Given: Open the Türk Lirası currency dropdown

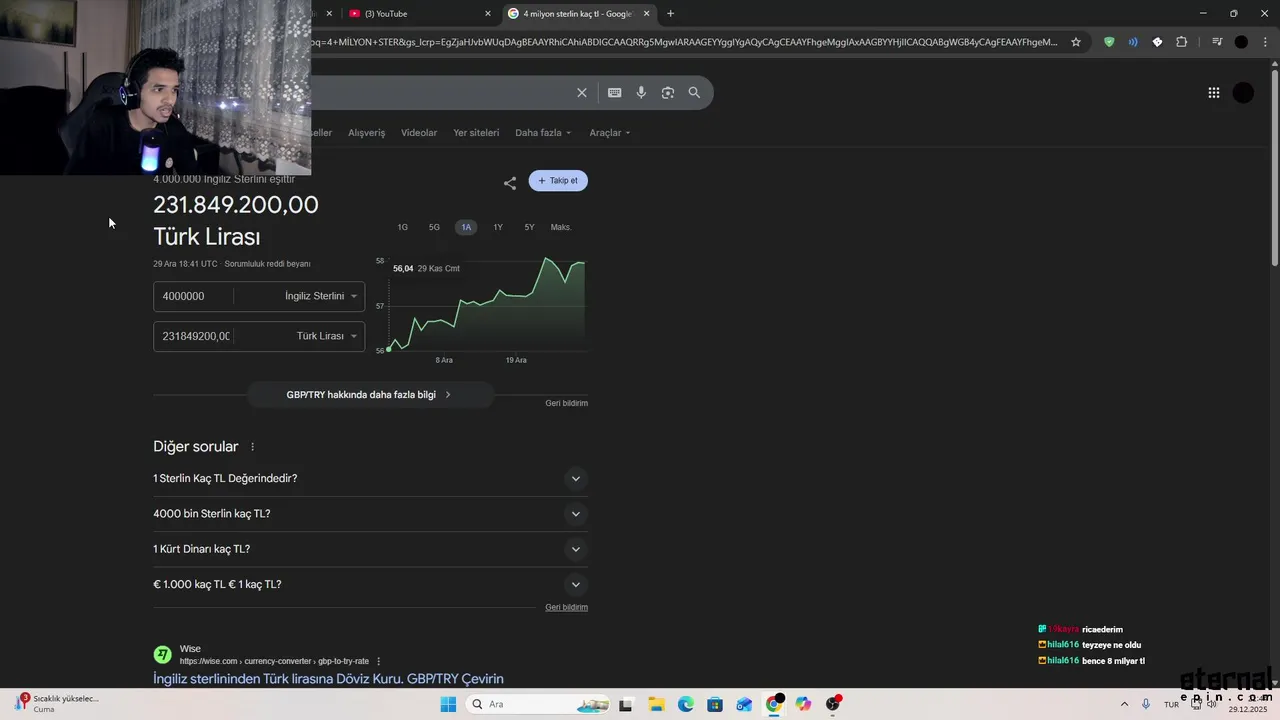Looking at the screenshot, I should [326, 336].
